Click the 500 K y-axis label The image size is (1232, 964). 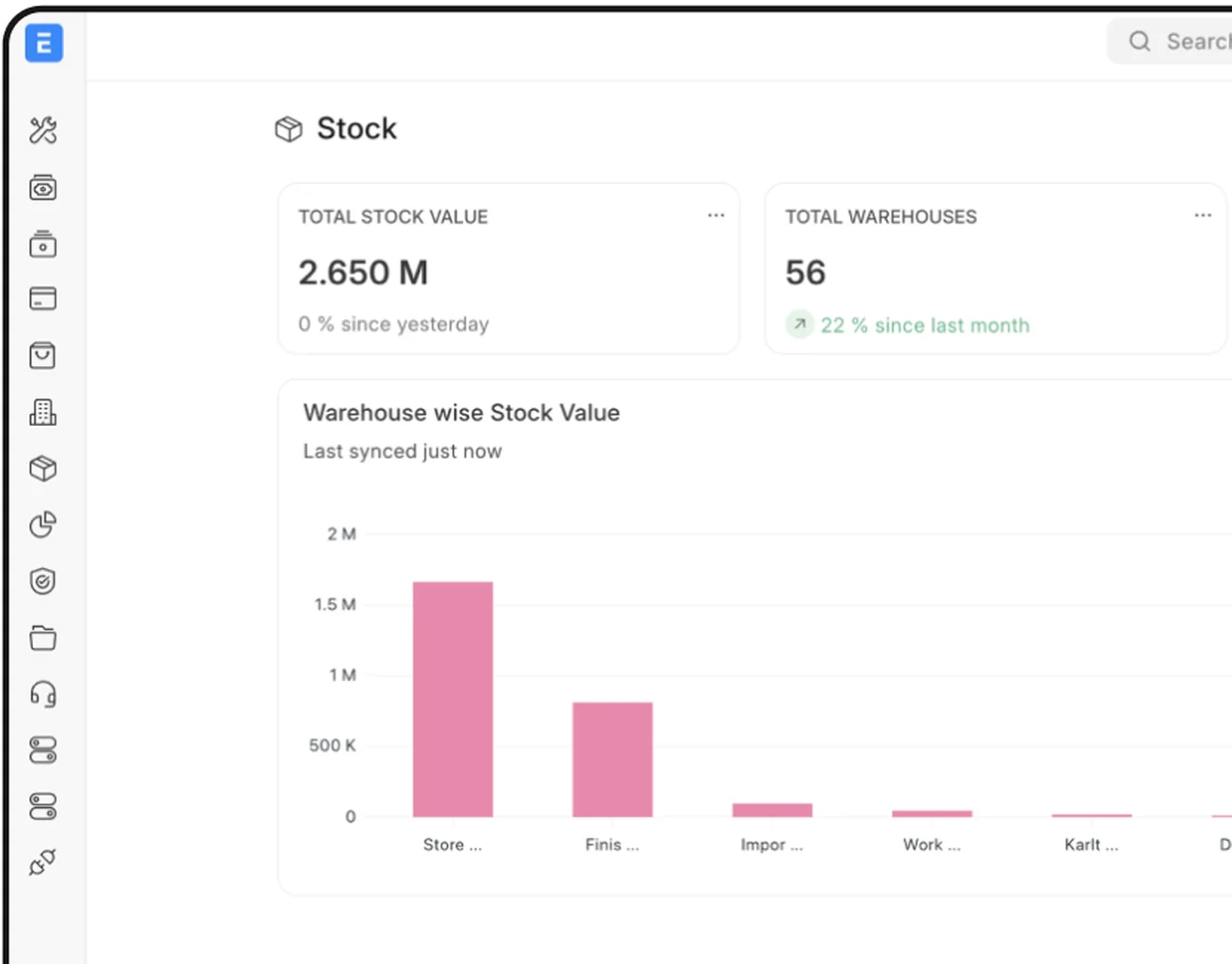point(332,746)
